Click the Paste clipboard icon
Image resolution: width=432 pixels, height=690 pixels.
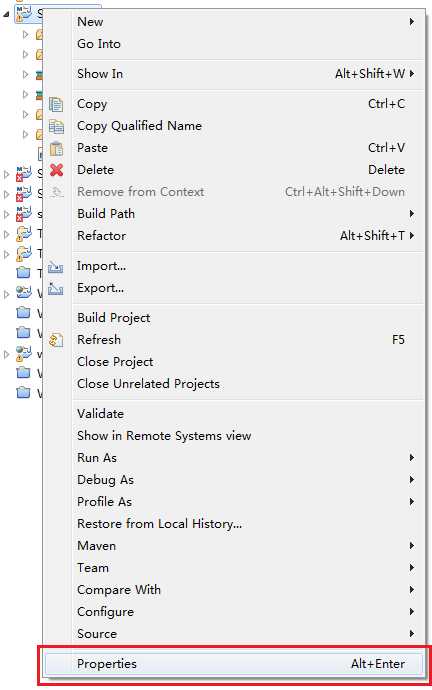point(56,148)
